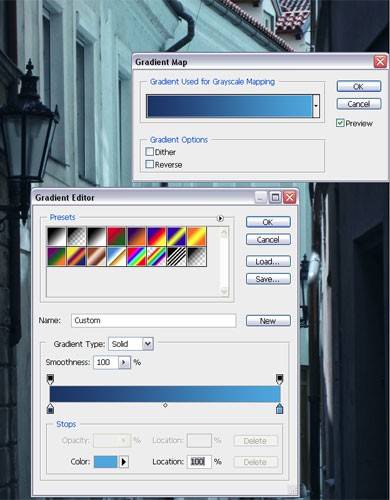Click the Save... button
The height and width of the screenshot is (500, 390).
(x=268, y=279)
